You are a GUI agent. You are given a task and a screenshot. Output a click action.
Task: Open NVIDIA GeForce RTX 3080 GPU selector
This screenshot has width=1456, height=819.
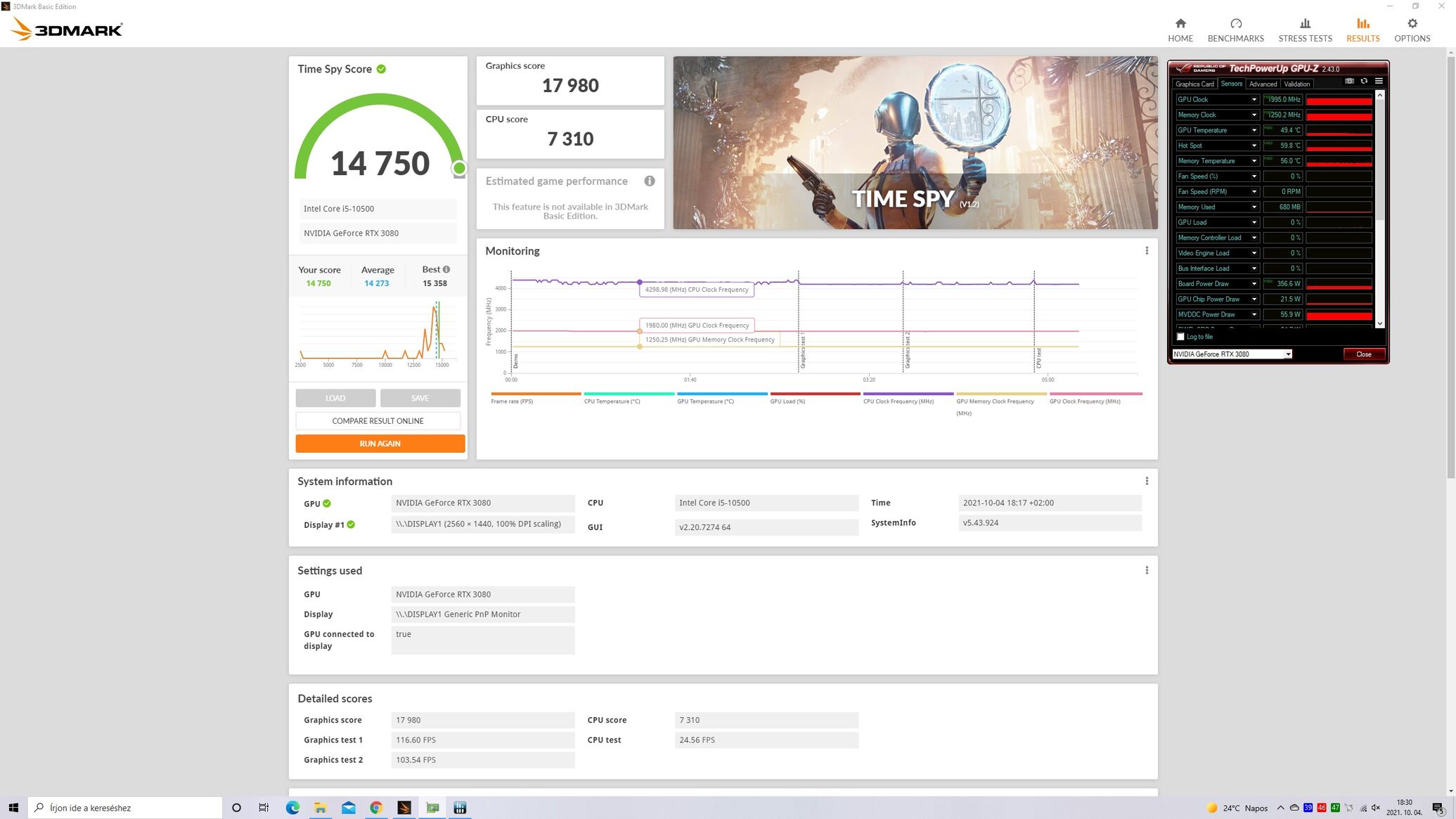[x=1232, y=354]
